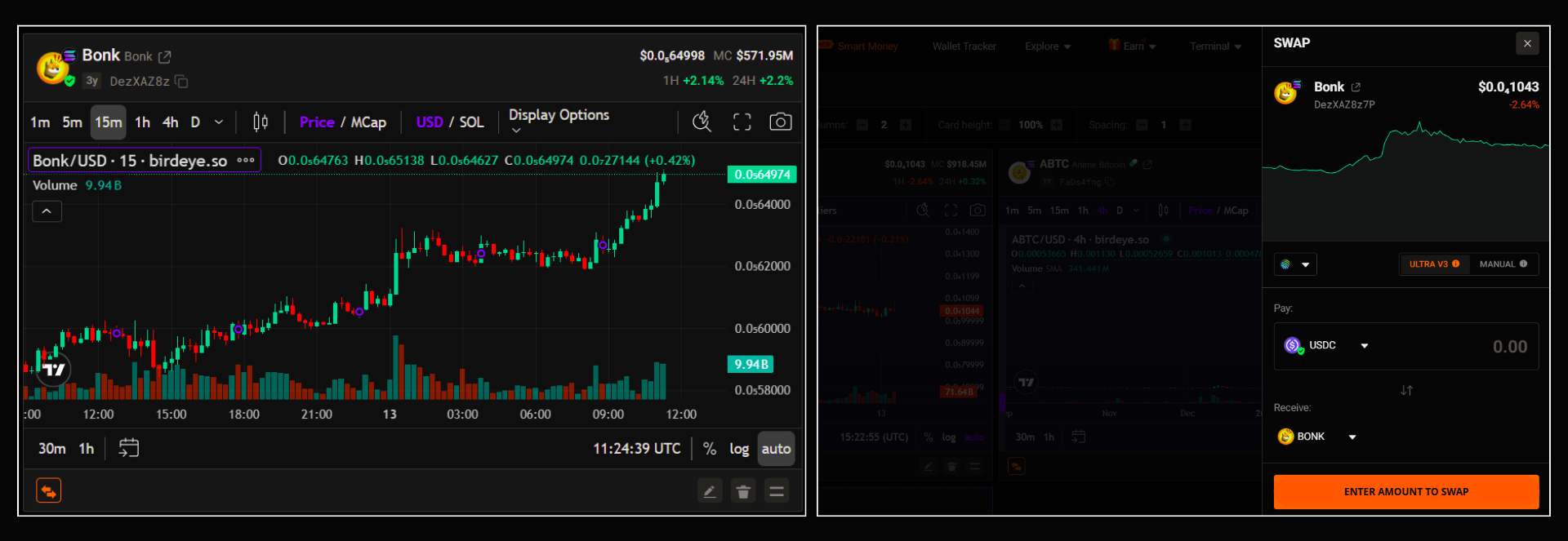The height and width of the screenshot is (541, 1568).
Task: Click the two-line reorder icon beside trash
Action: pos(777,491)
